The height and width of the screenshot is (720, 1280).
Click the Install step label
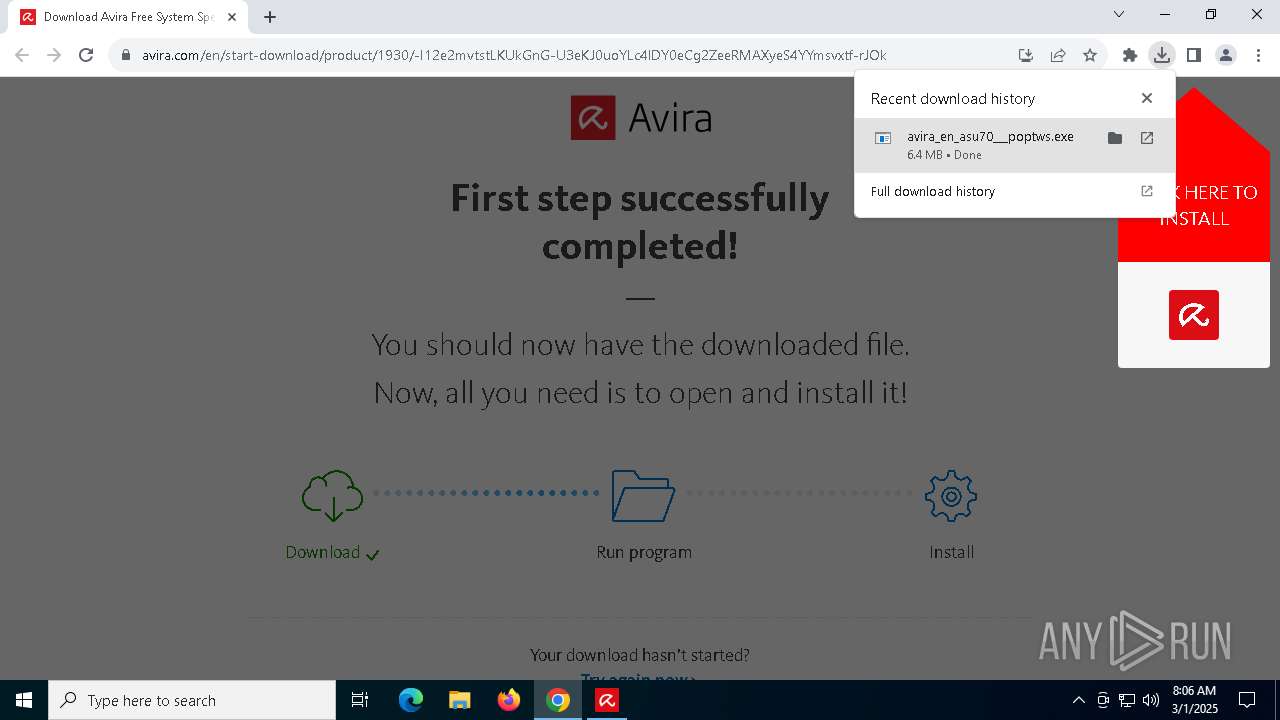coord(952,552)
